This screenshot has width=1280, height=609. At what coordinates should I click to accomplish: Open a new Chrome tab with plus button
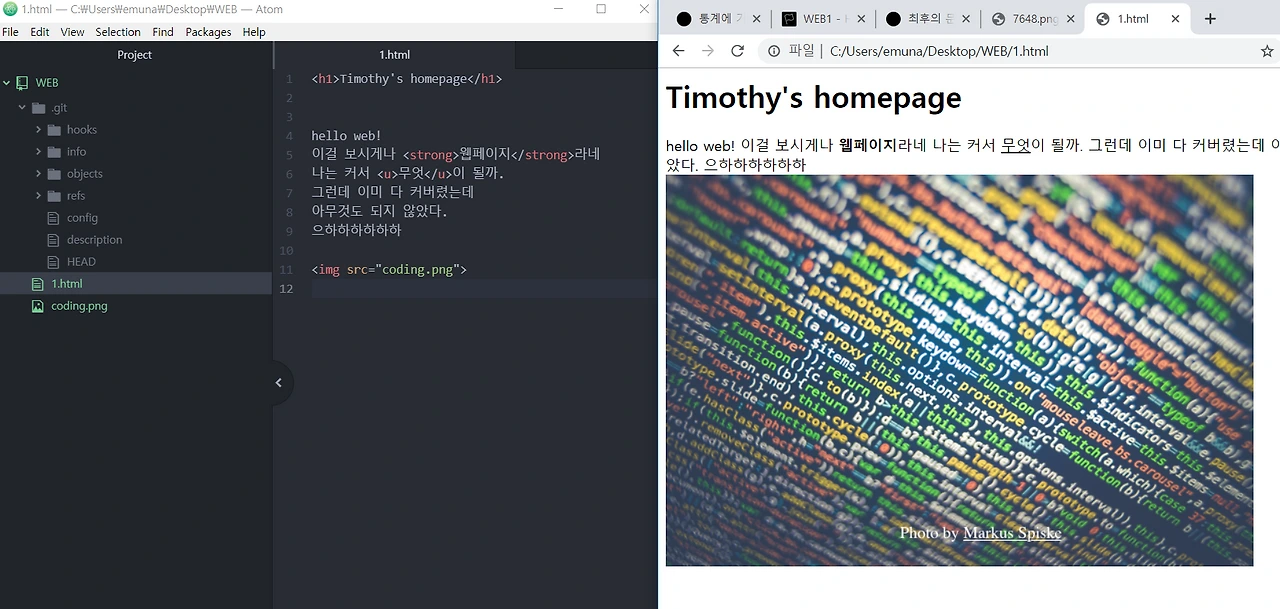coord(1210,19)
